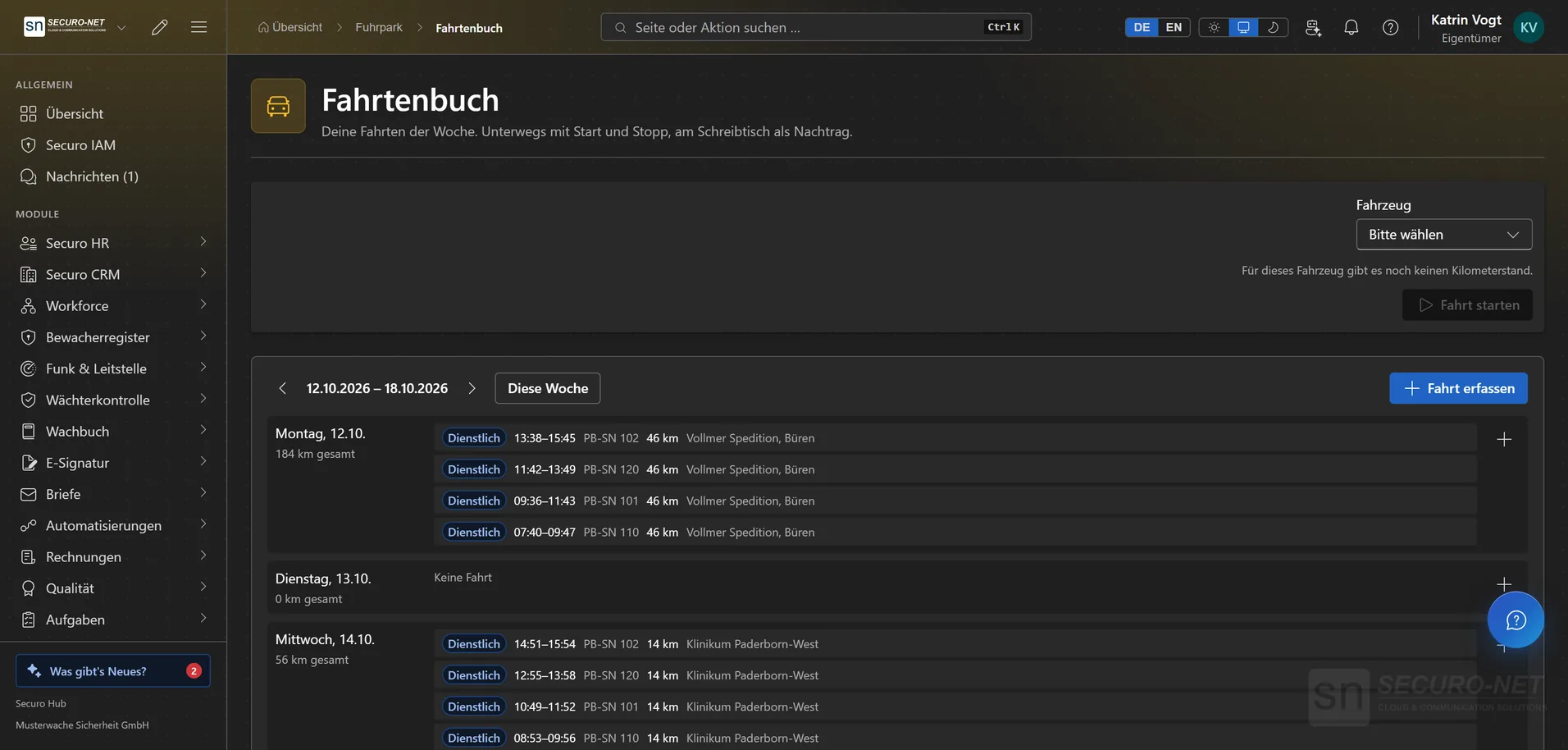The width and height of the screenshot is (1568, 750).
Task: Select the system theme monitor toggle
Action: (x=1243, y=27)
